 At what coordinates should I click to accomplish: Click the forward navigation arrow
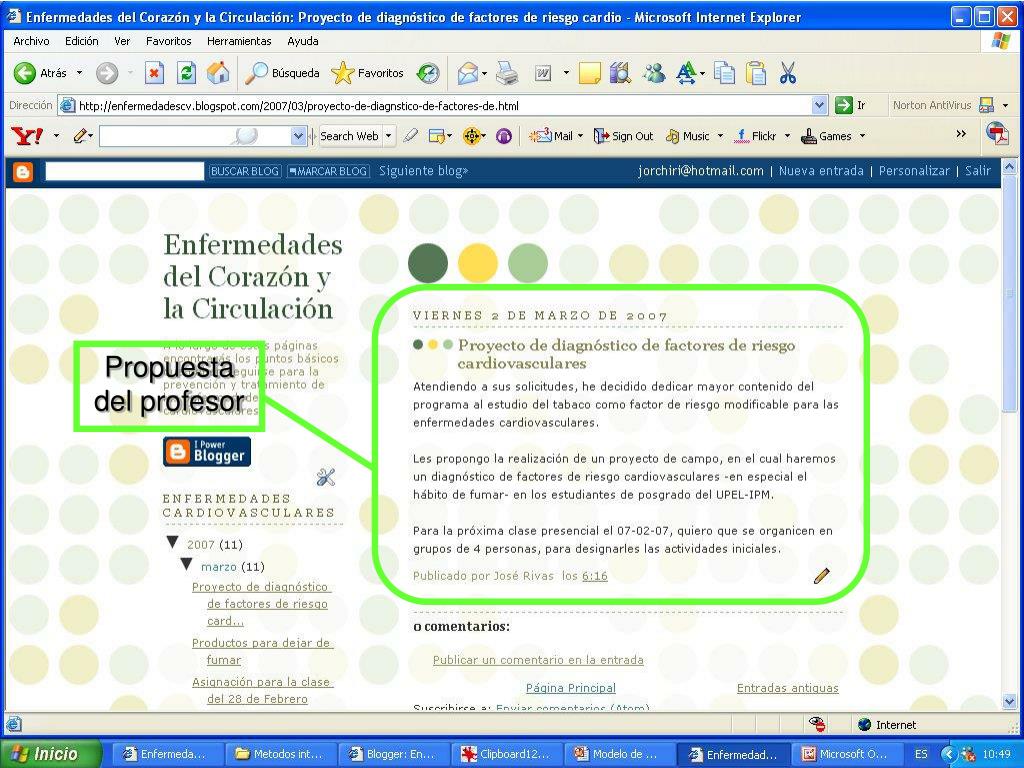107,73
